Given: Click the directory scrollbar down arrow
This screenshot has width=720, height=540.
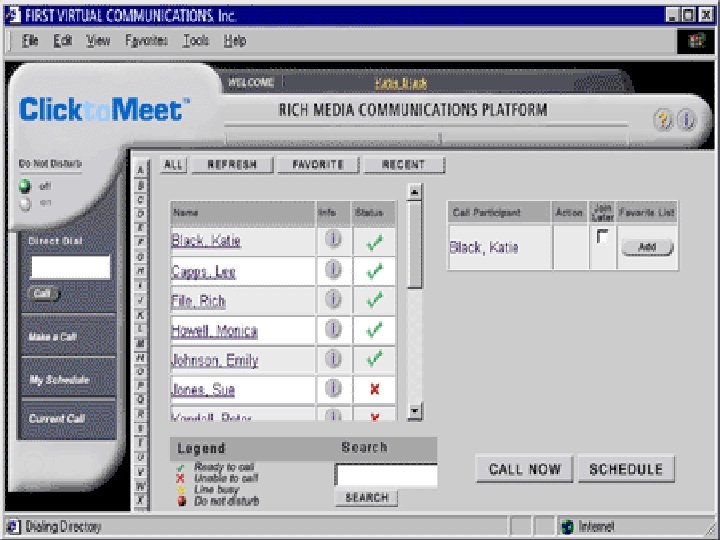Looking at the screenshot, I should 415,411.
